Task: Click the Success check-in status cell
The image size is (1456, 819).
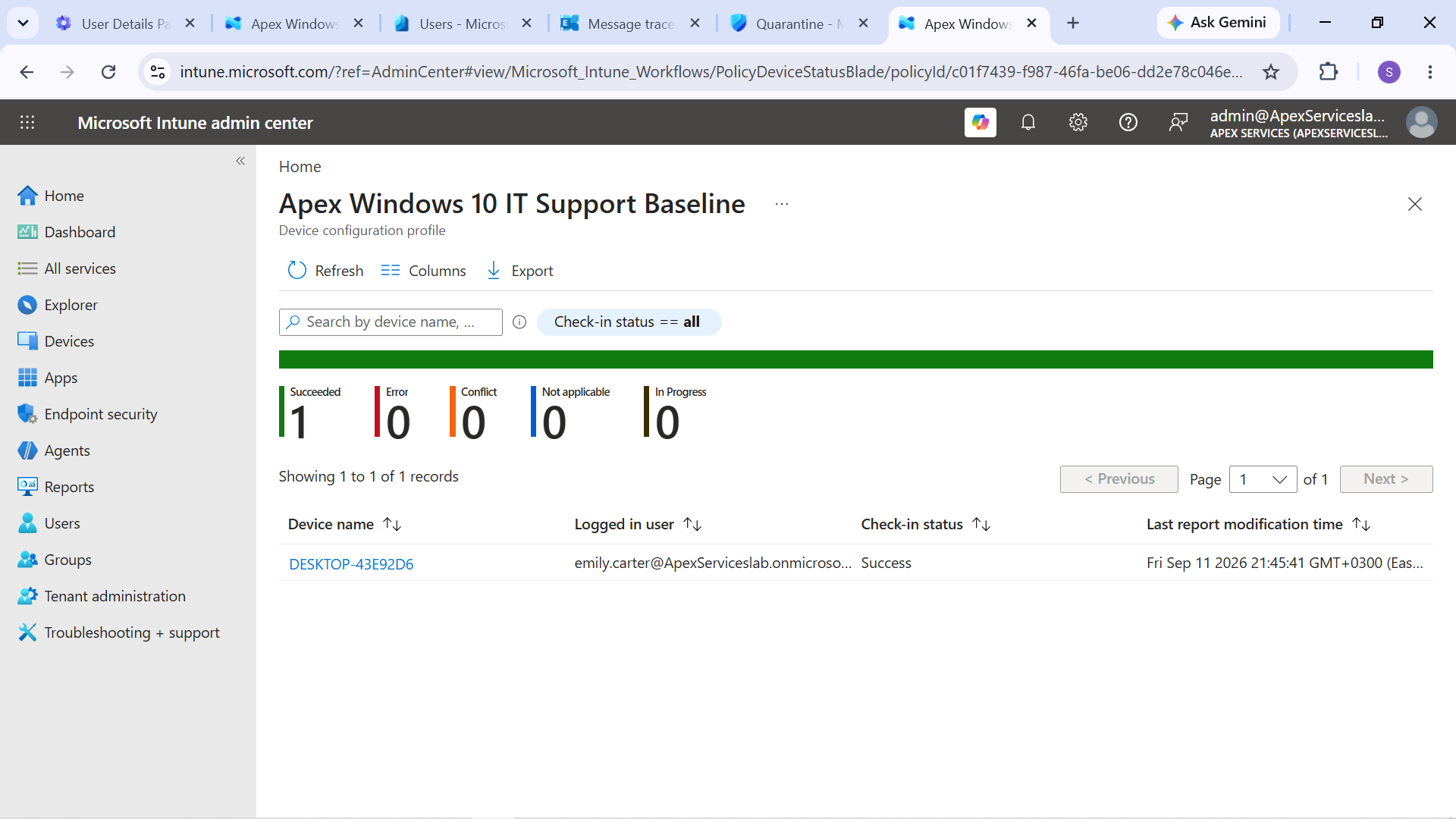Action: (886, 563)
